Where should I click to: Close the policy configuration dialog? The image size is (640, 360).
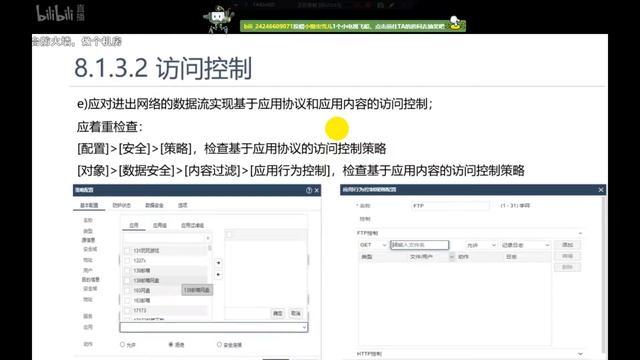pyautogui.click(x=317, y=190)
